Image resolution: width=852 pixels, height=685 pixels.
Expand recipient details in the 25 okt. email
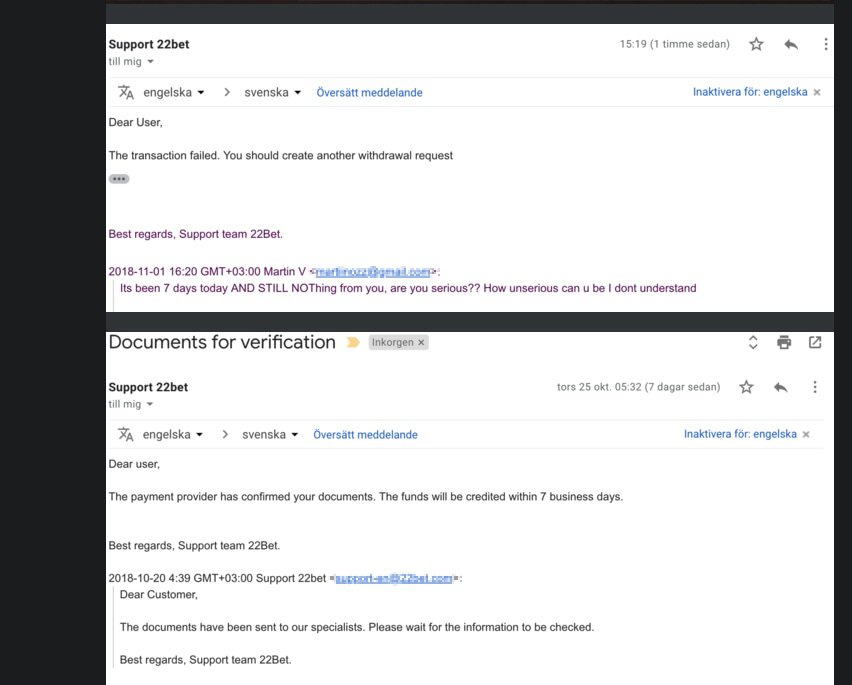(x=149, y=404)
